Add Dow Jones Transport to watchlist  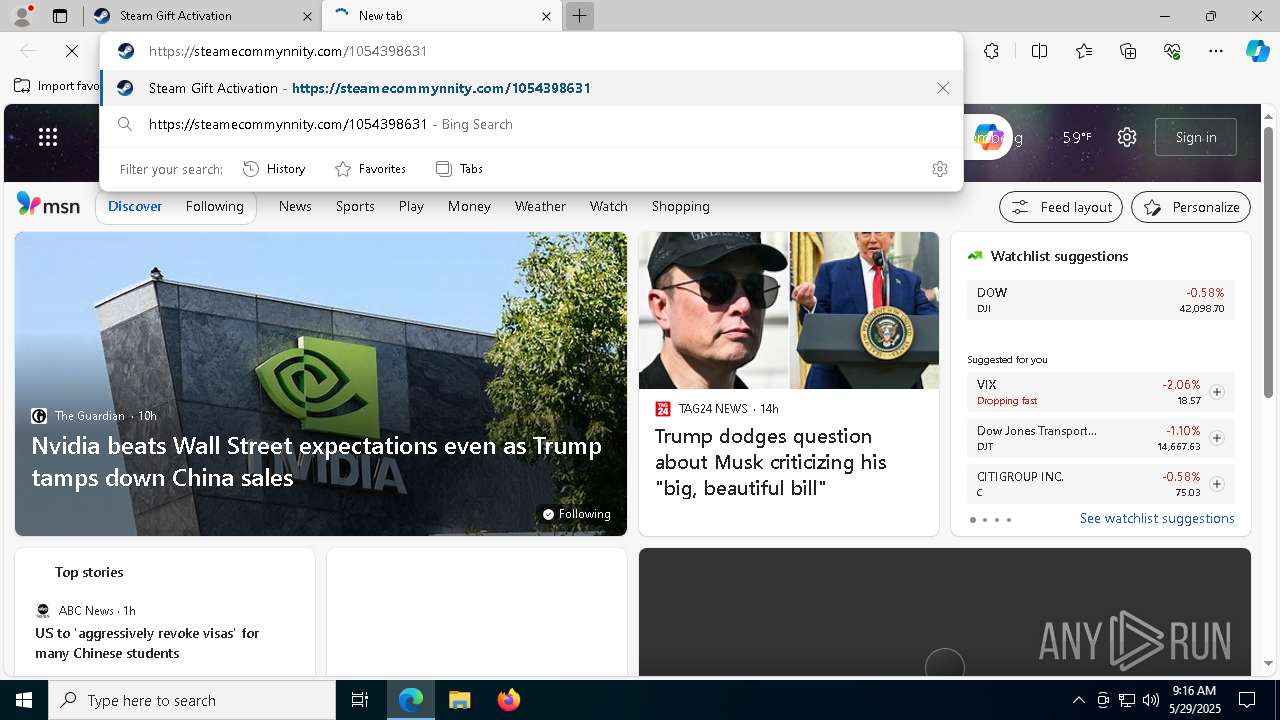pos(1216,438)
